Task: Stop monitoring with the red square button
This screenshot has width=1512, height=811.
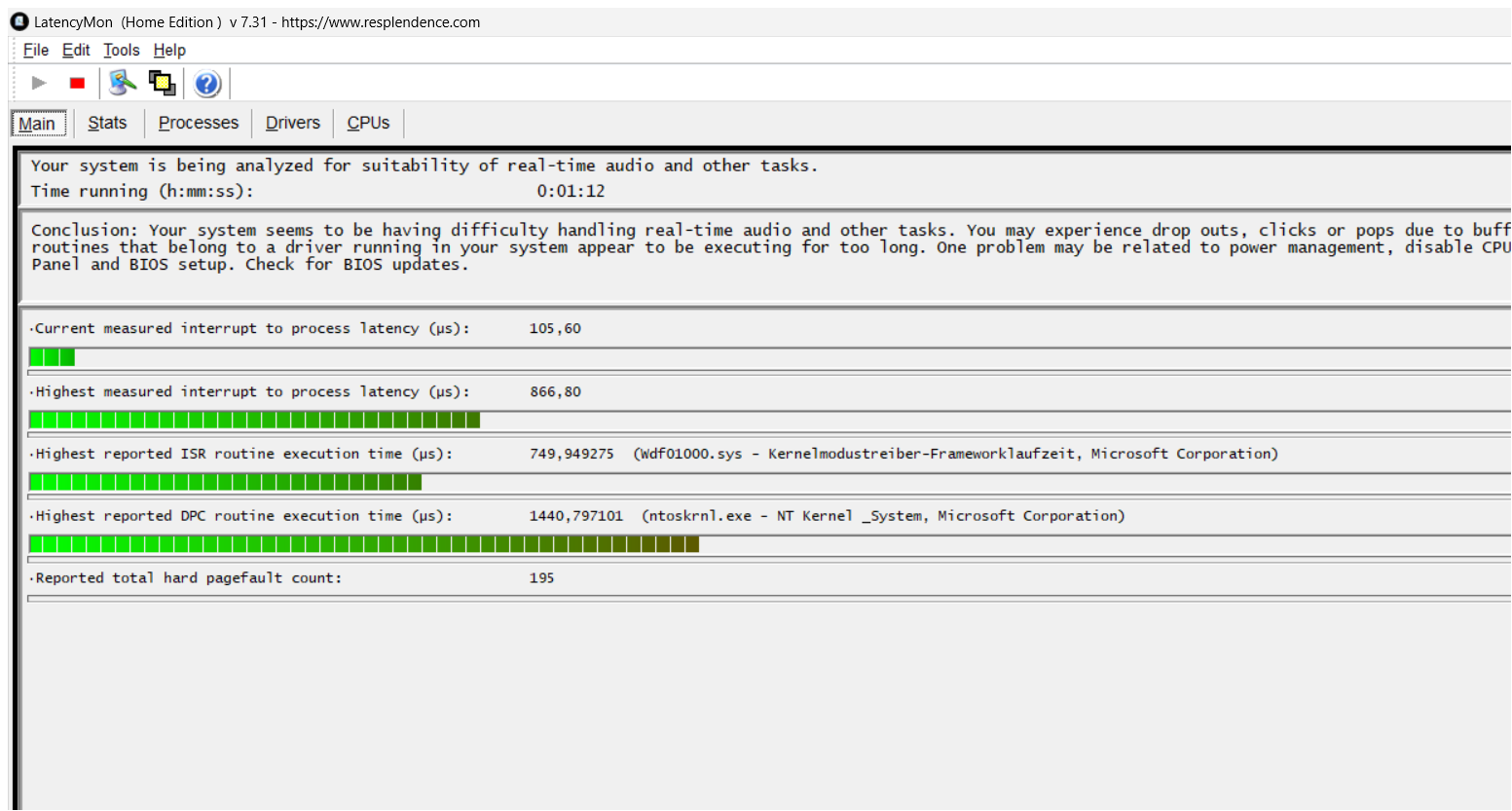Action: 78,83
